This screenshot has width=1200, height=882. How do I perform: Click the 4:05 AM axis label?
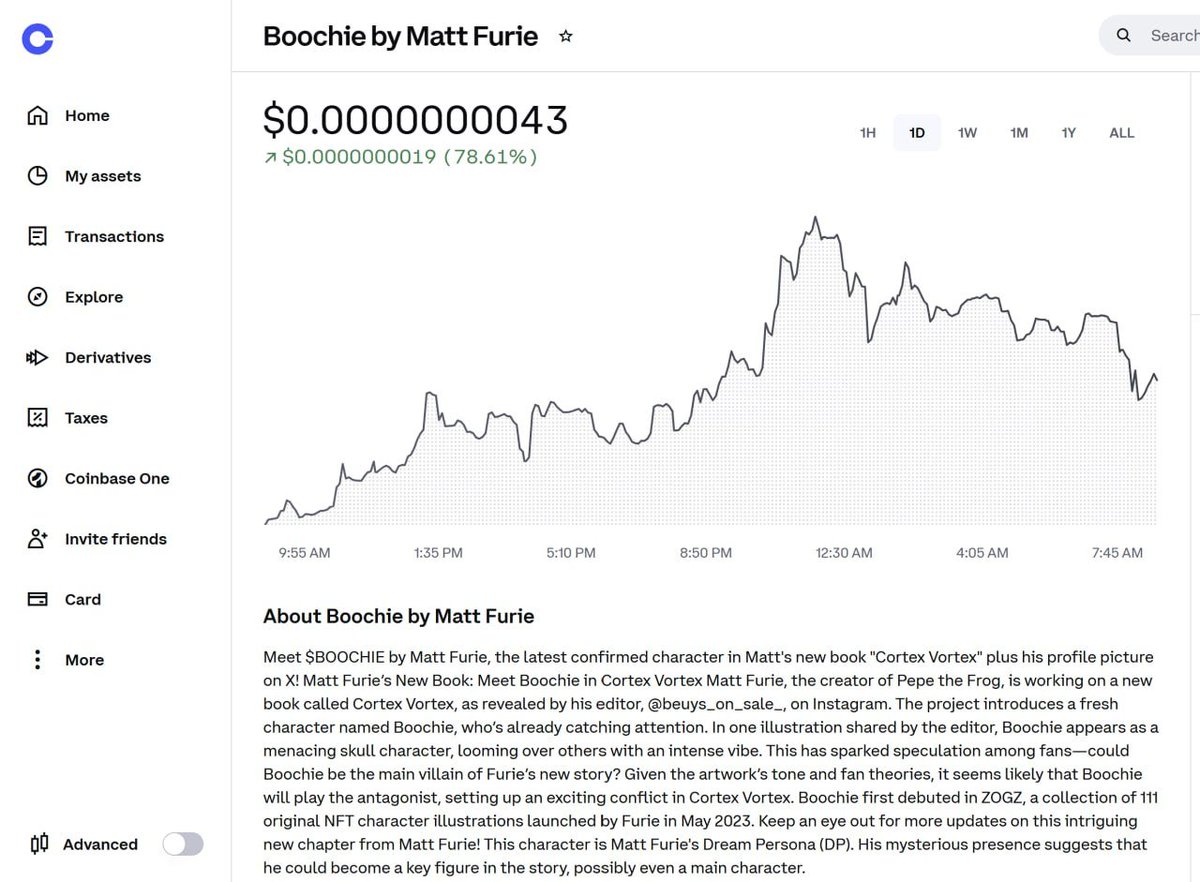point(982,553)
